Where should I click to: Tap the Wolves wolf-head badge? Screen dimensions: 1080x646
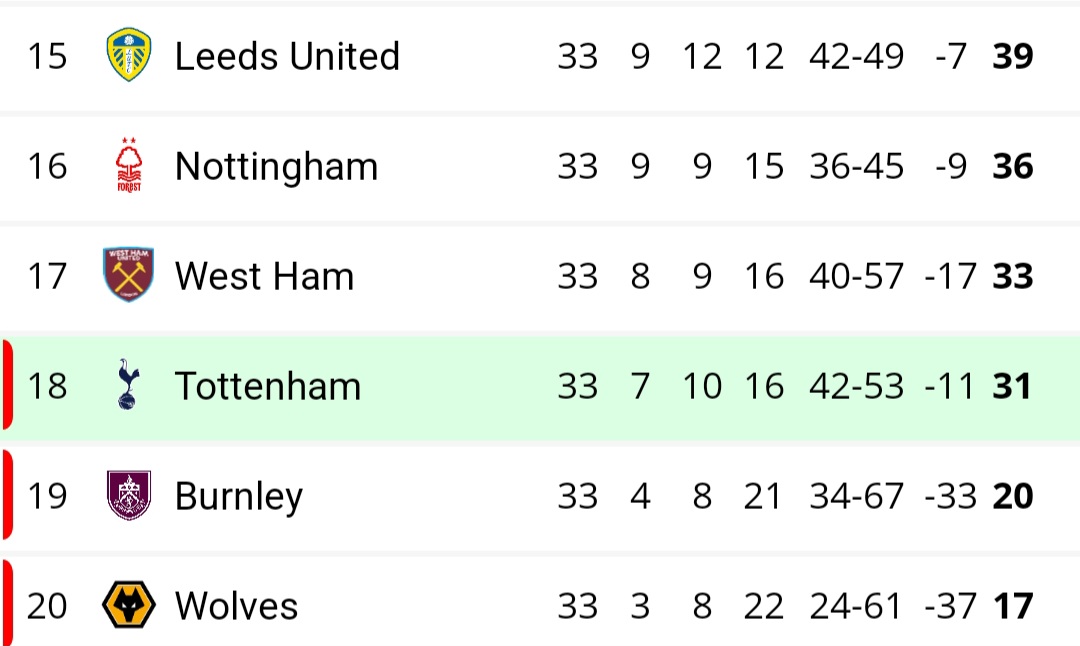(x=129, y=605)
